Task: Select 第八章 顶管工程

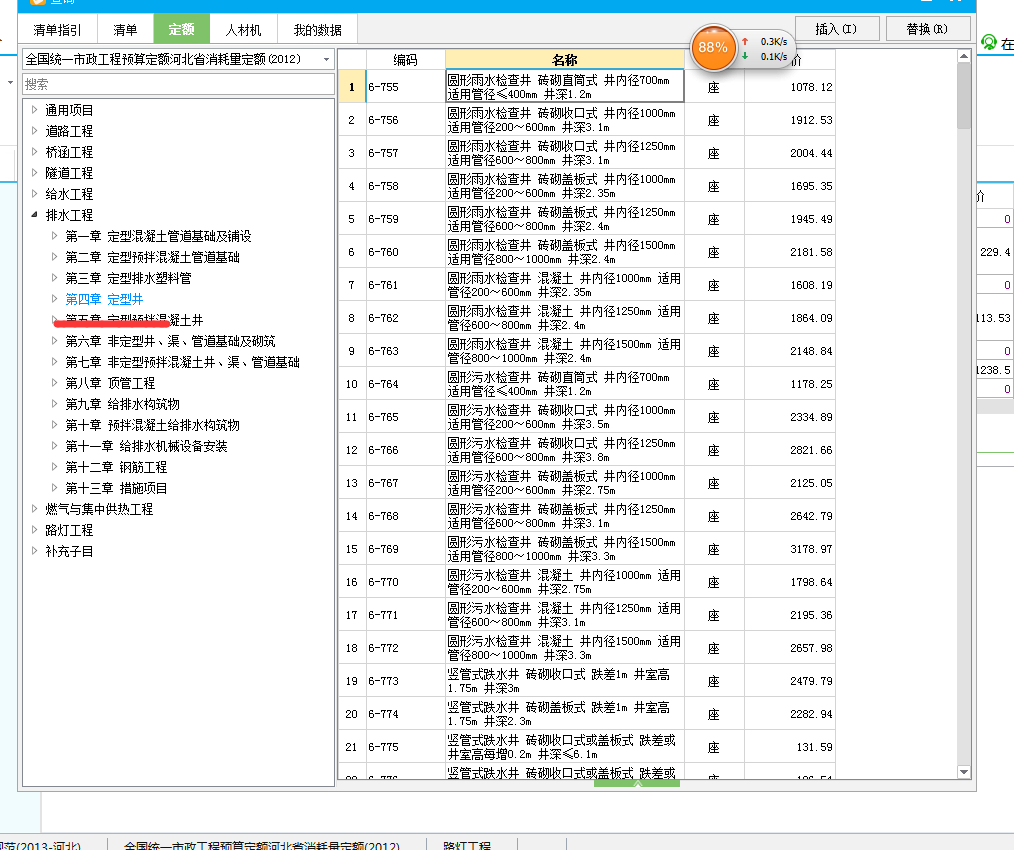Action: 110,383
